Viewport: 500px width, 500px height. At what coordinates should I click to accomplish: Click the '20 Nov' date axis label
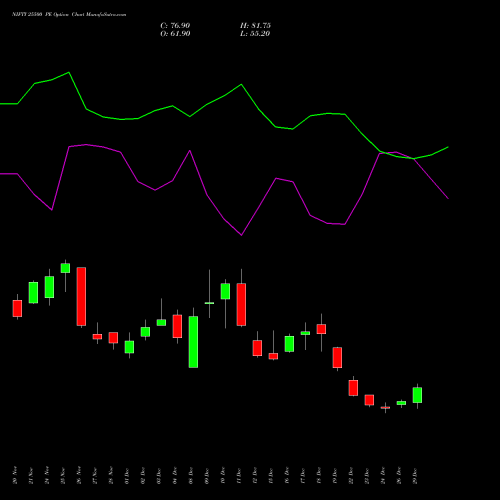point(15,475)
